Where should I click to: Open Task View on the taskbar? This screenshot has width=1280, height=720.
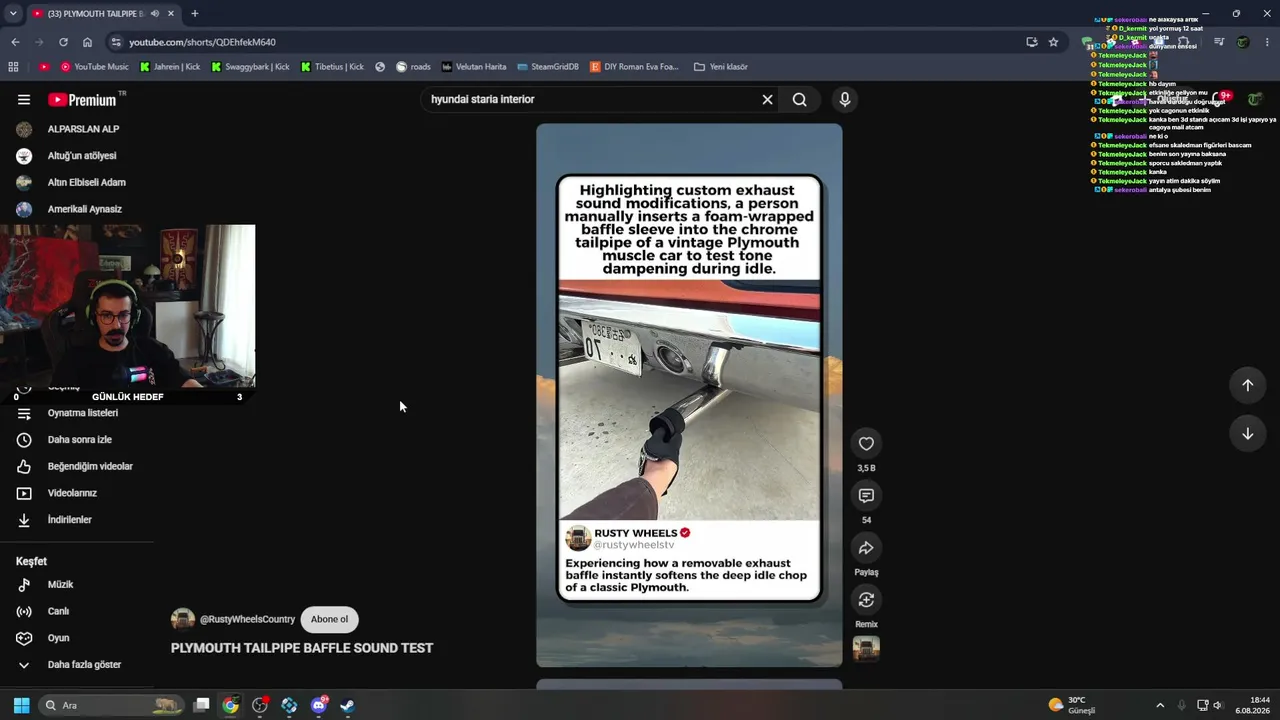pos(201,705)
